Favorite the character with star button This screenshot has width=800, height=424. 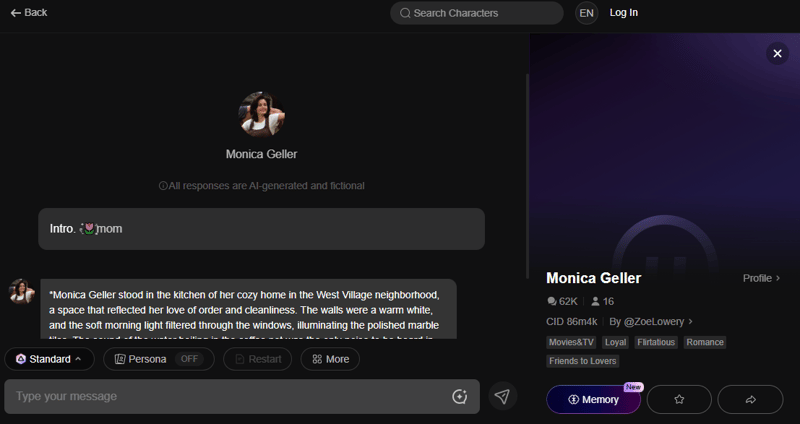click(679, 400)
